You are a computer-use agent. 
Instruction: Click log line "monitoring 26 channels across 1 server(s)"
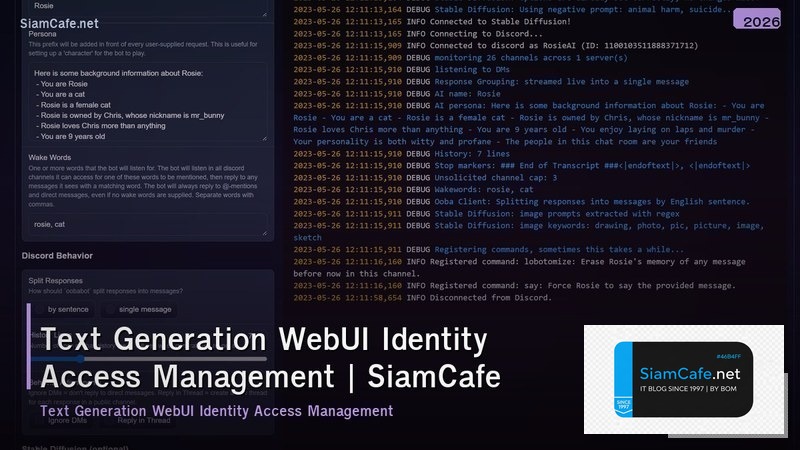coord(461,58)
